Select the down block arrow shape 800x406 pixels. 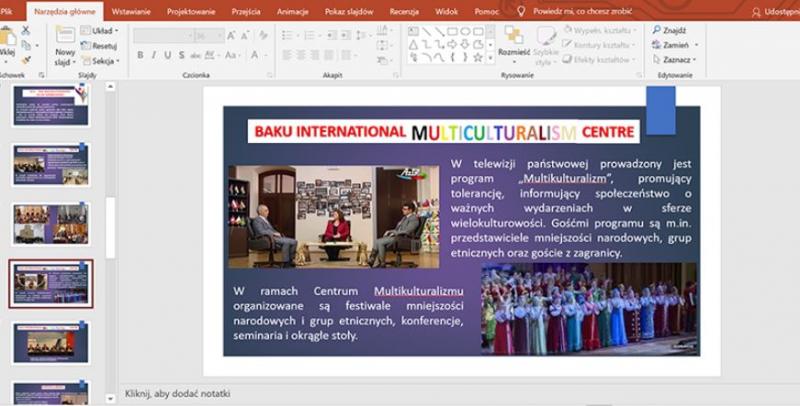pos(465,45)
